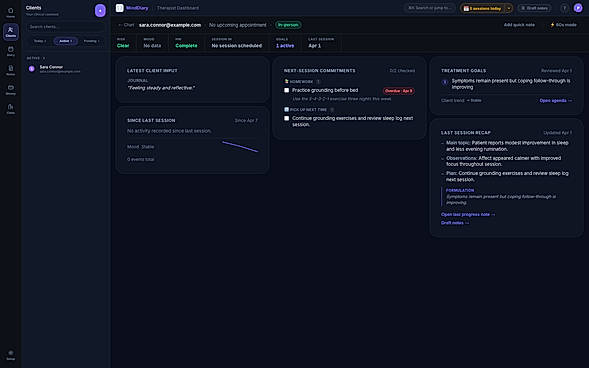The width and height of the screenshot is (589, 368).
Task: Click the 0 events total text
Action: click(x=140, y=159)
